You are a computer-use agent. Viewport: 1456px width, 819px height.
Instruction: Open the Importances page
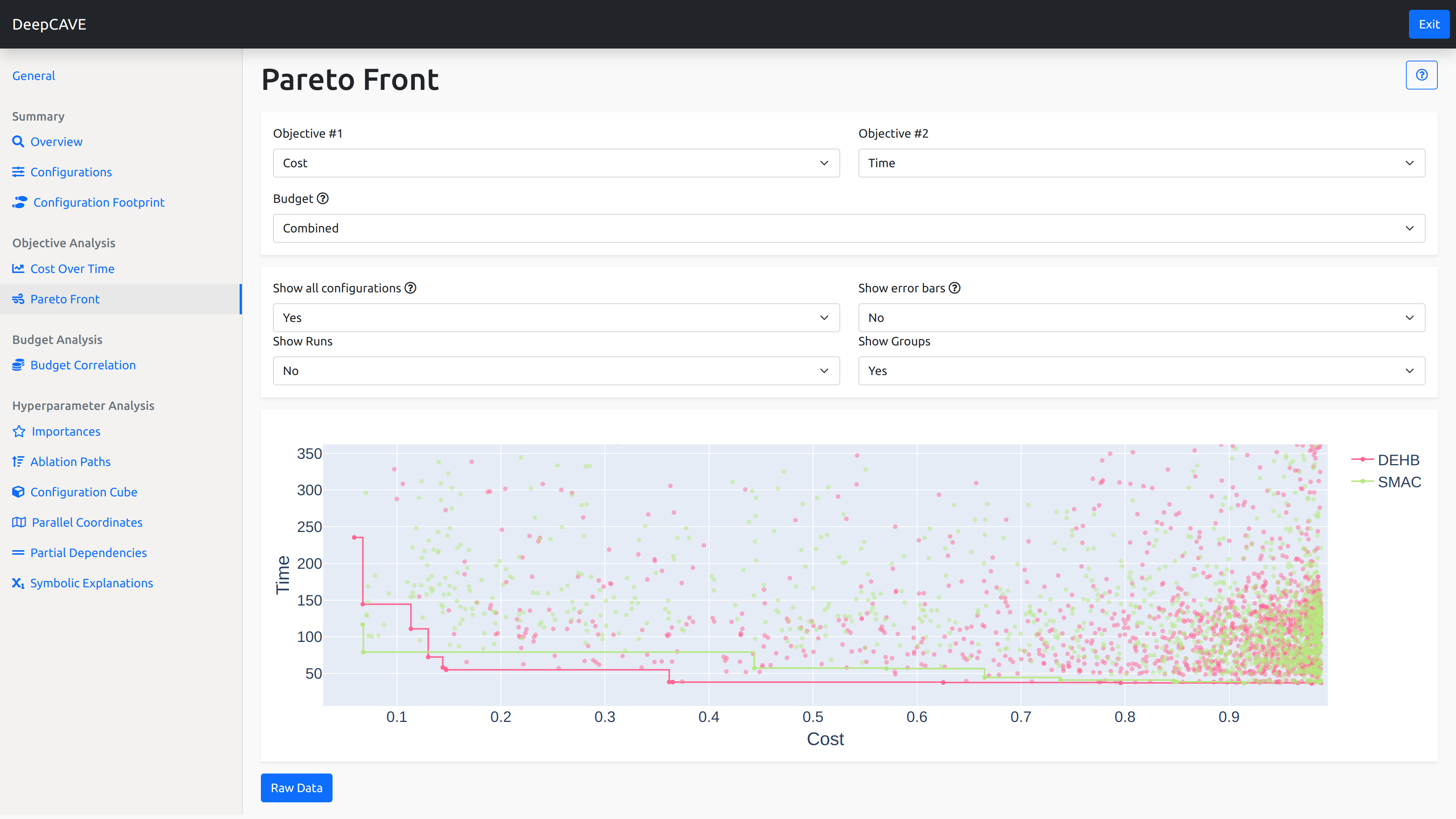pos(66,431)
